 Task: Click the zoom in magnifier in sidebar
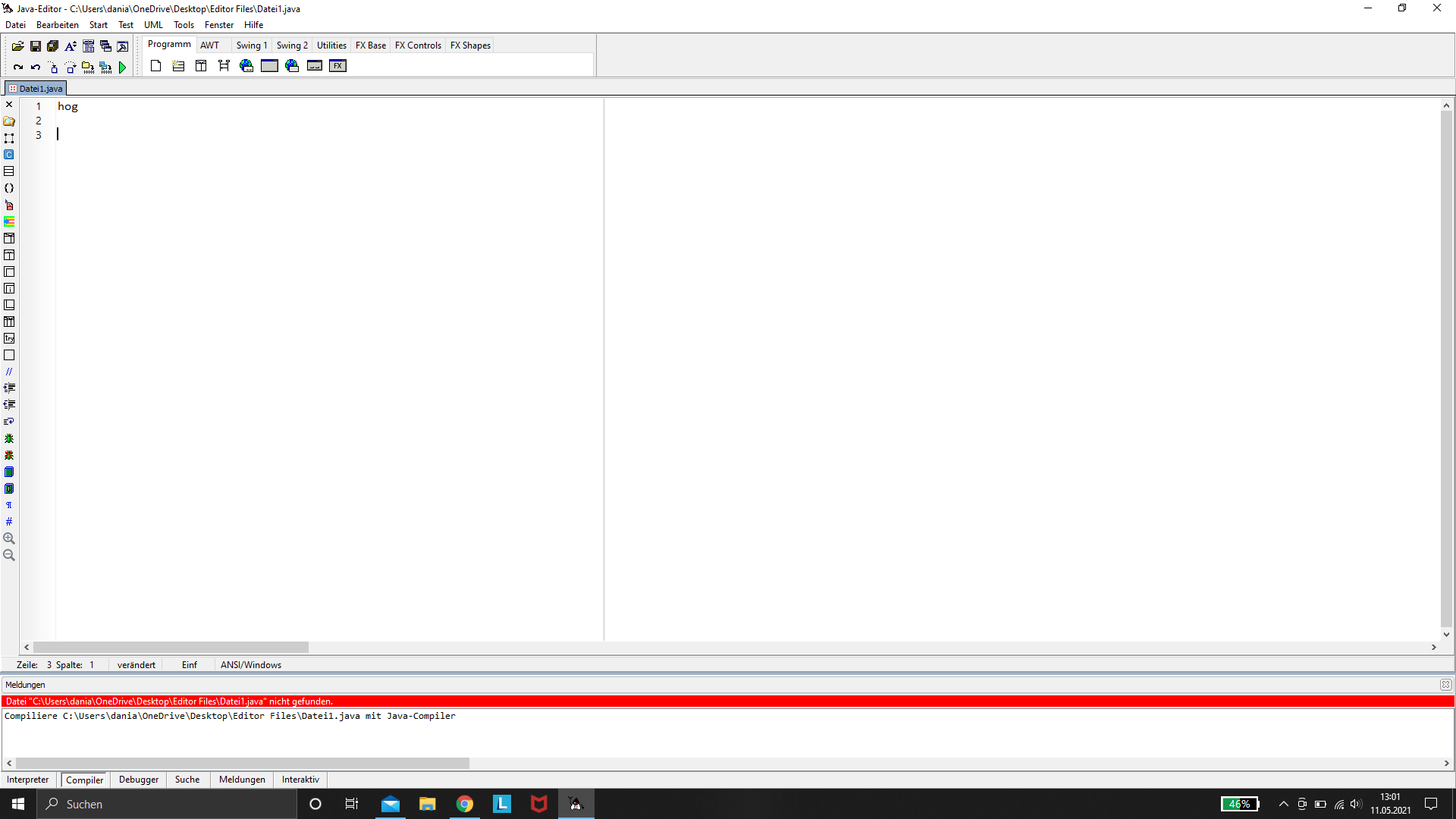coord(9,538)
